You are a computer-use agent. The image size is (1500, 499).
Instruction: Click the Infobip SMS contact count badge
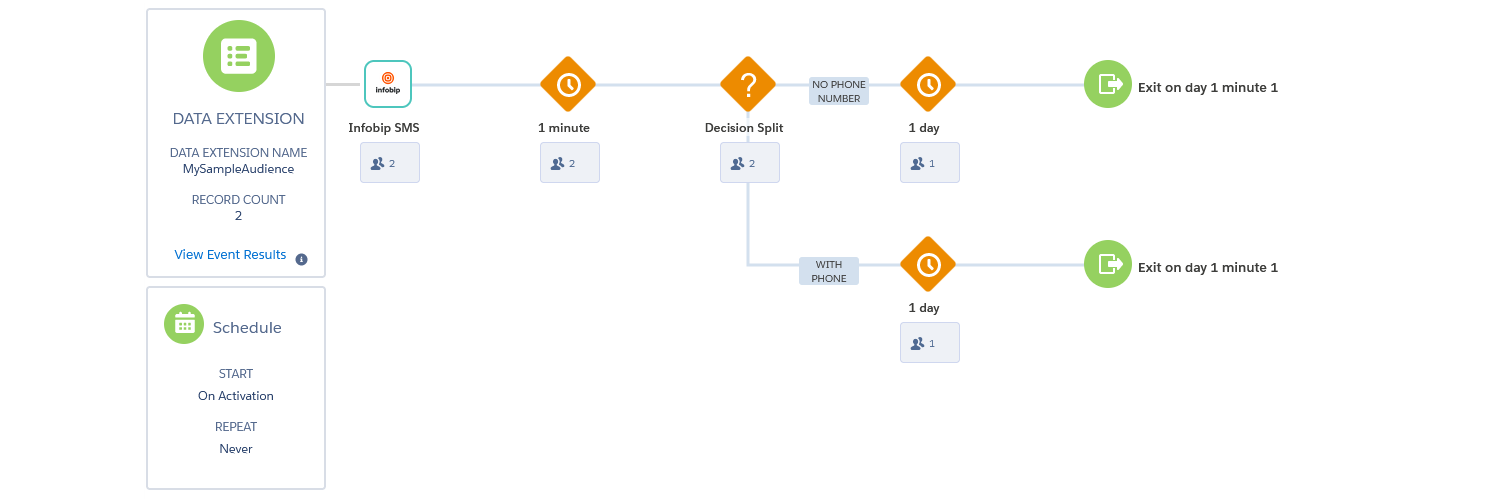pos(389,163)
